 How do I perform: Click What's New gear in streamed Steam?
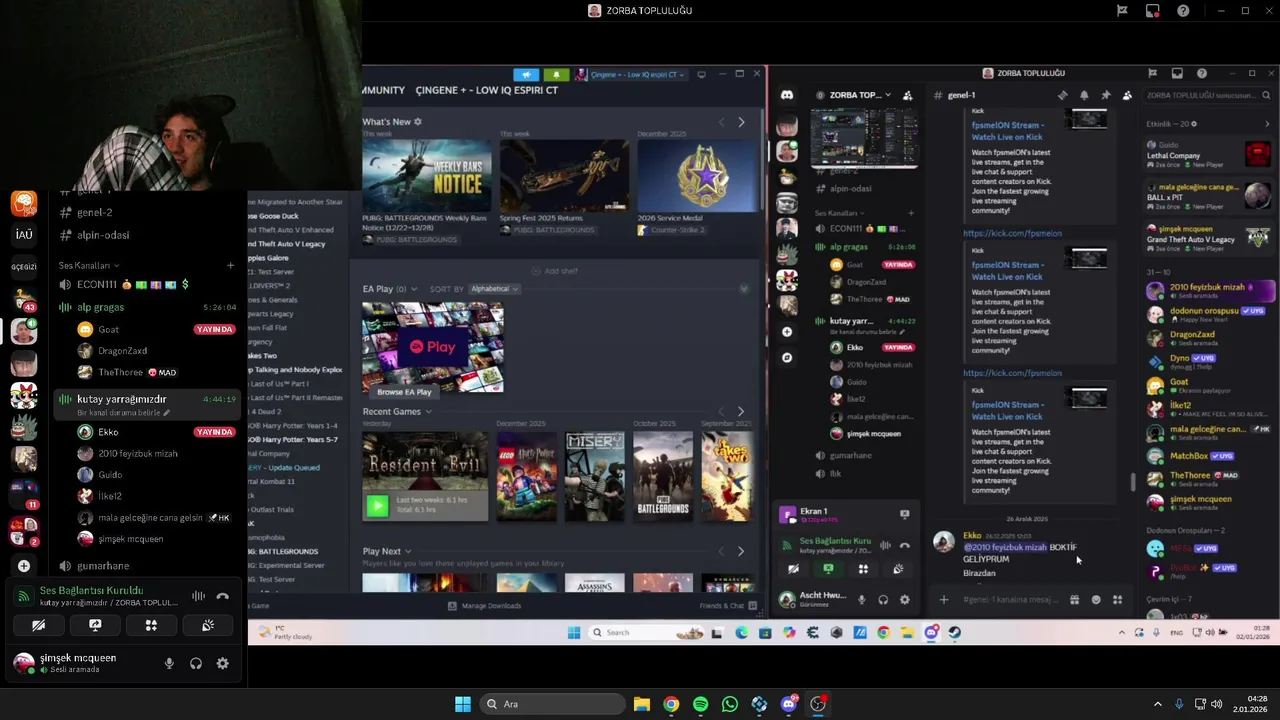pos(417,122)
